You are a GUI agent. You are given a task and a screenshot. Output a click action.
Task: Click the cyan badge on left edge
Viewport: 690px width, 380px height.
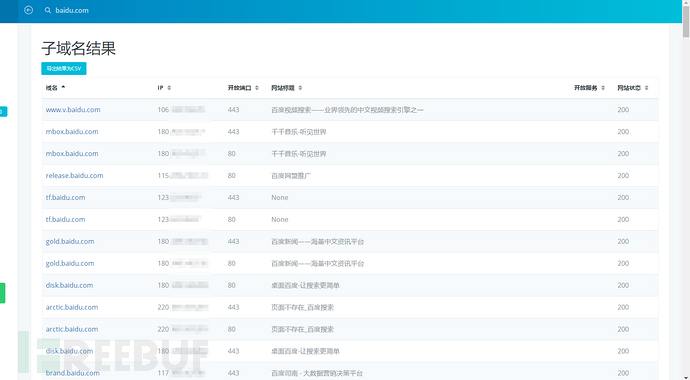(x=3, y=112)
